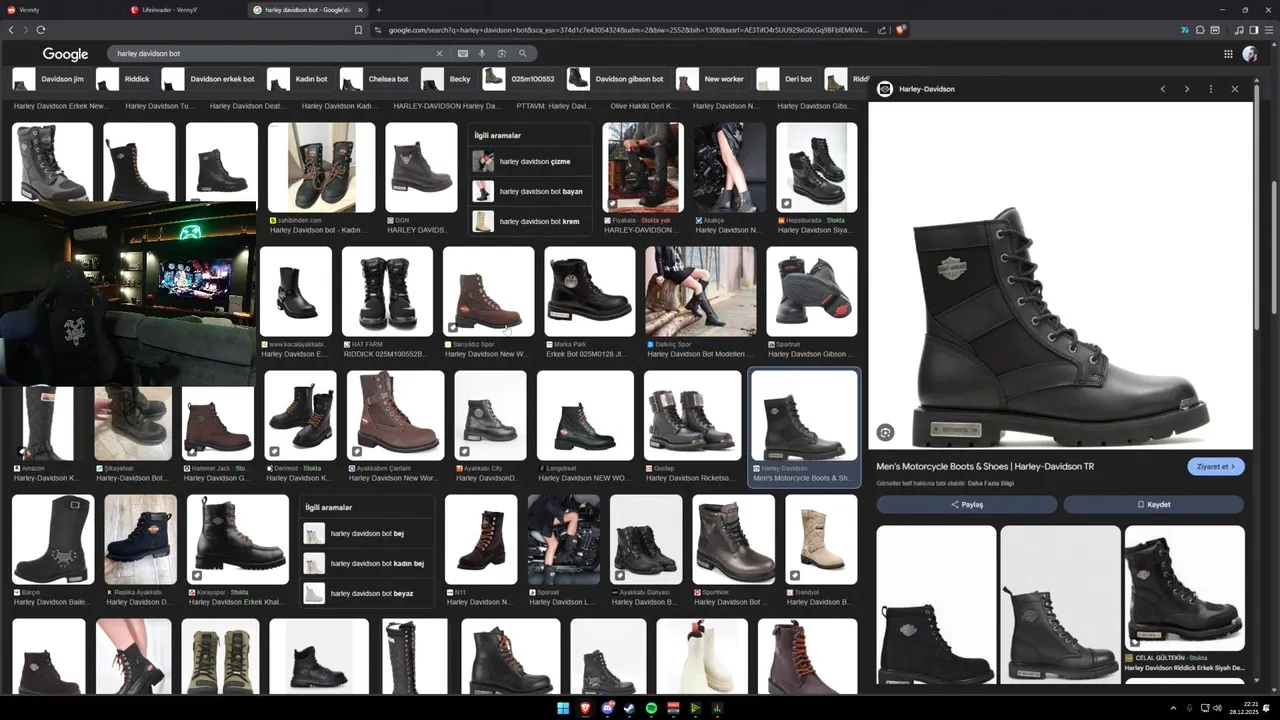Select the harley davidson bot tab

[308, 10]
